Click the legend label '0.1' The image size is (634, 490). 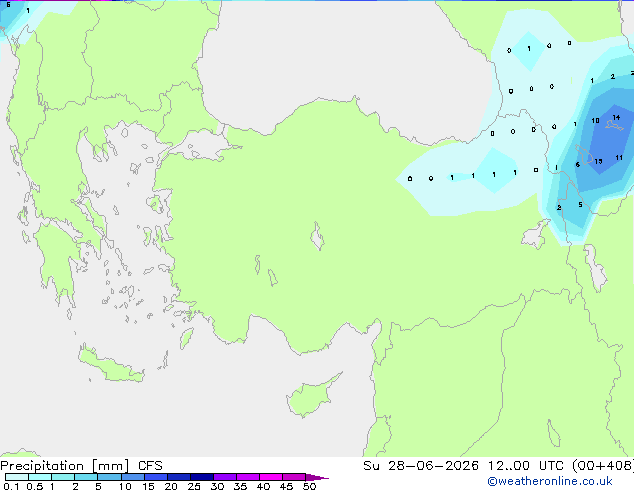tap(11, 486)
